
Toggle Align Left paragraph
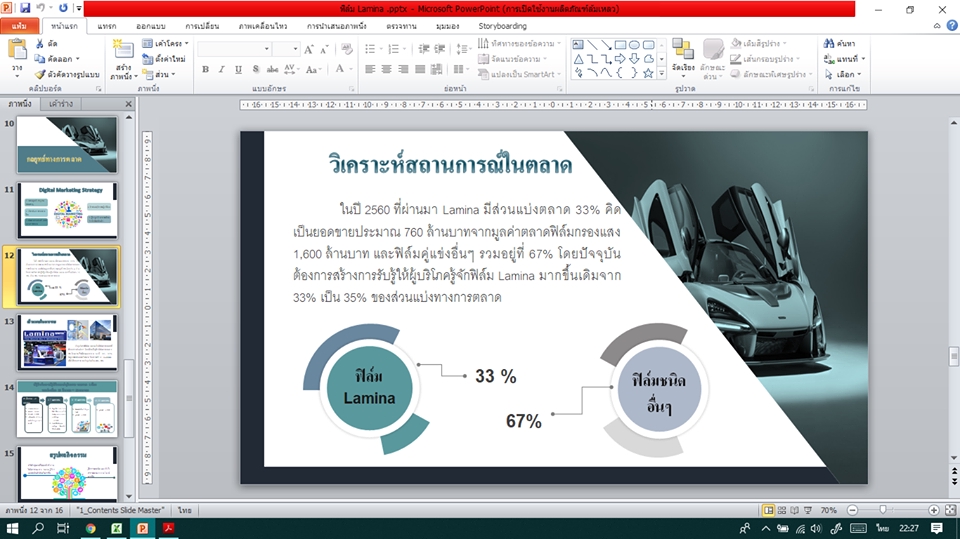pyautogui.click(x=370, y=69)
